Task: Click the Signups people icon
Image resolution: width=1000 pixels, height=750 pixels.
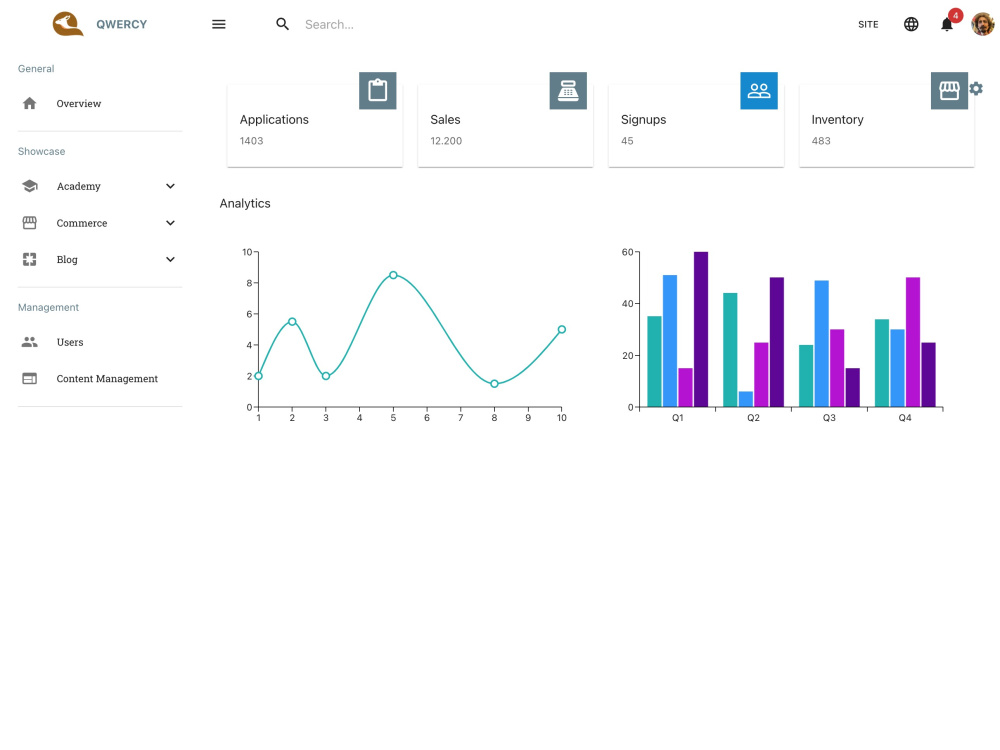Action: coord(759,90)
